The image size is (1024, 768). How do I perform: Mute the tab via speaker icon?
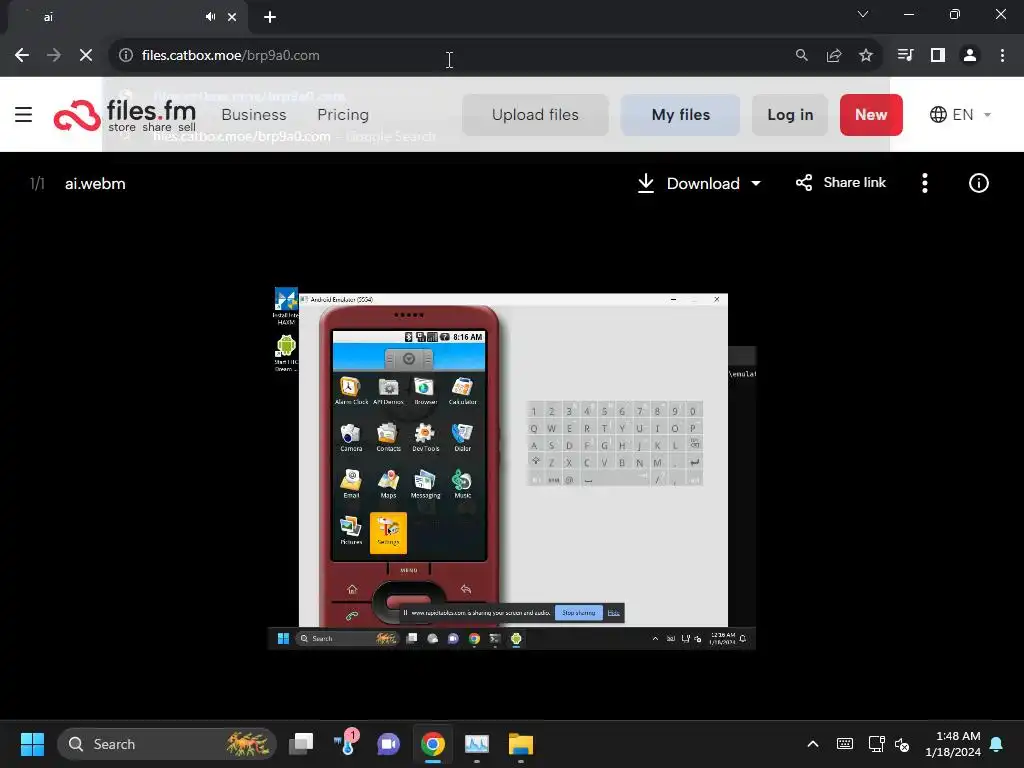210,17
